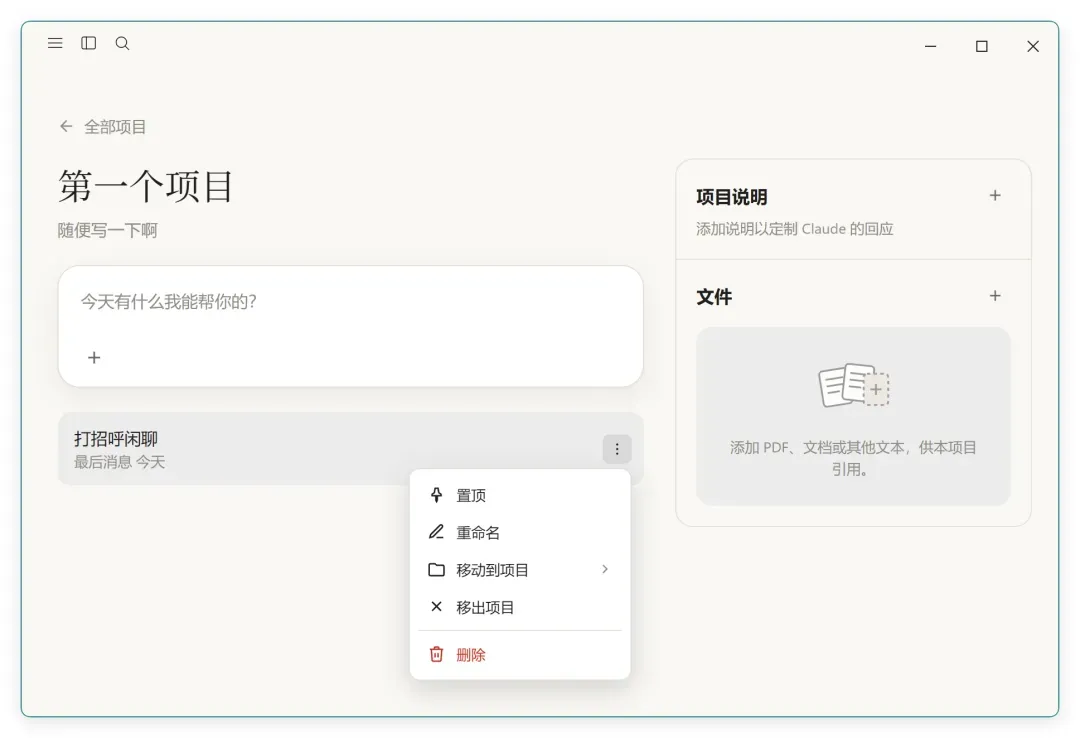Click the plus attachment icon in the chat box
1080x738 pixels.
point(94,358)
